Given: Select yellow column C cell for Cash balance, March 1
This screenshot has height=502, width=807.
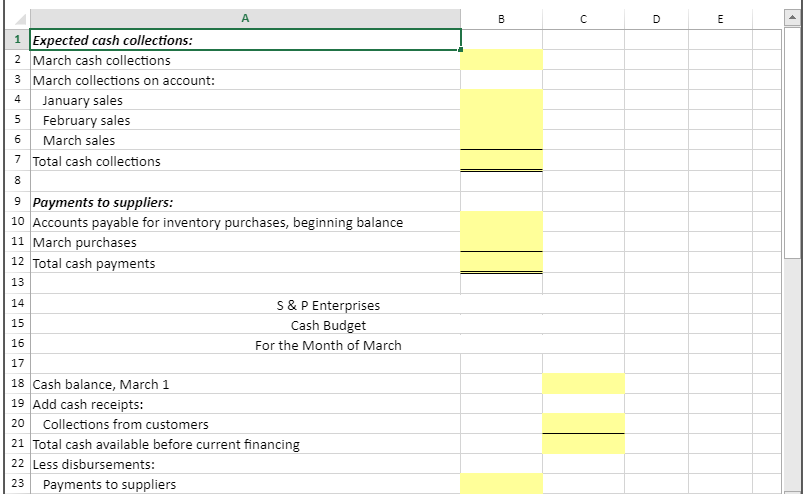Looking at the screenshot, I should (583, 384).
